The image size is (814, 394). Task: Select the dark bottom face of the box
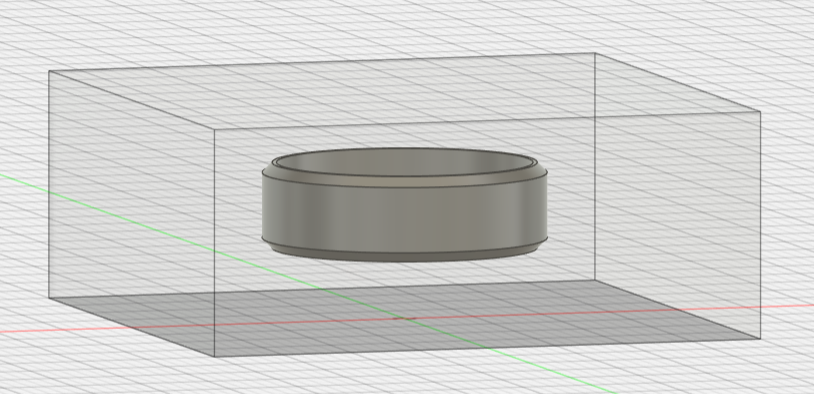tap(405, 318)
